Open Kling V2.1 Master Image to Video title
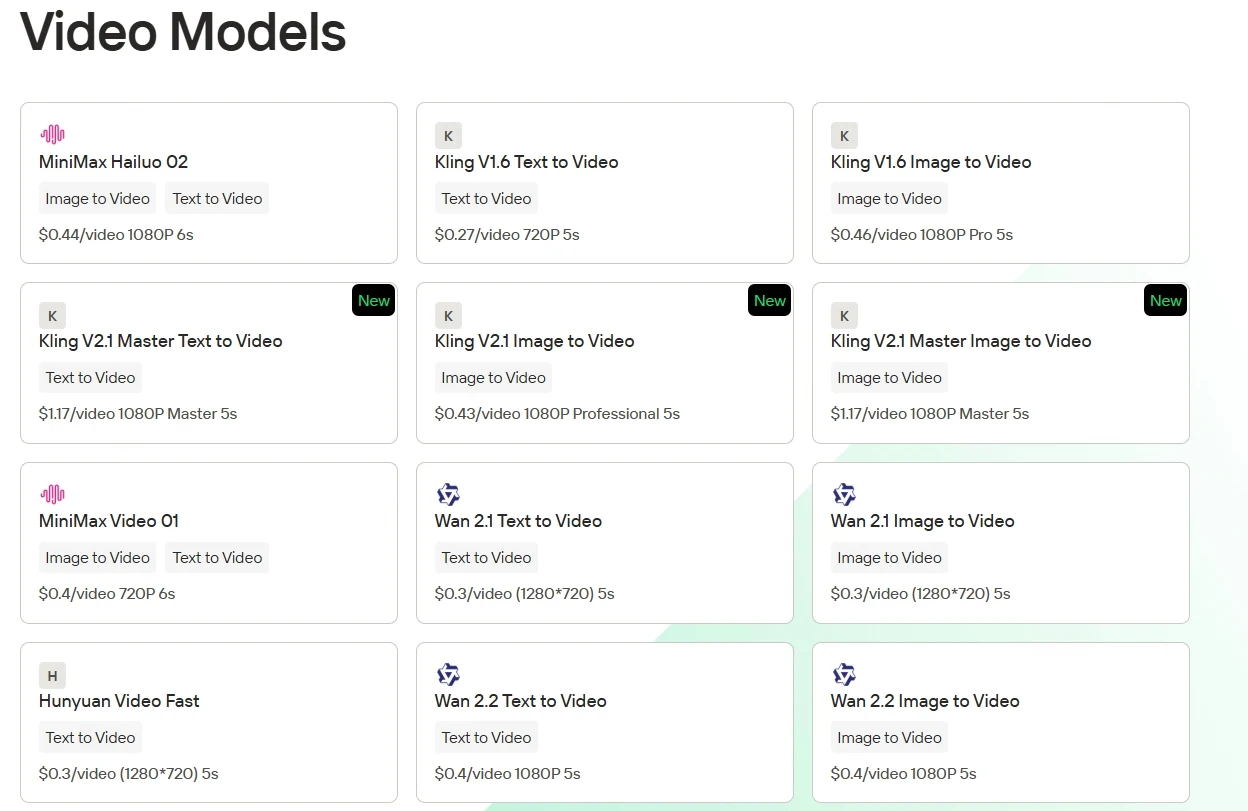The height and width of the screenshot is (811, 1248). coord(960,341)
